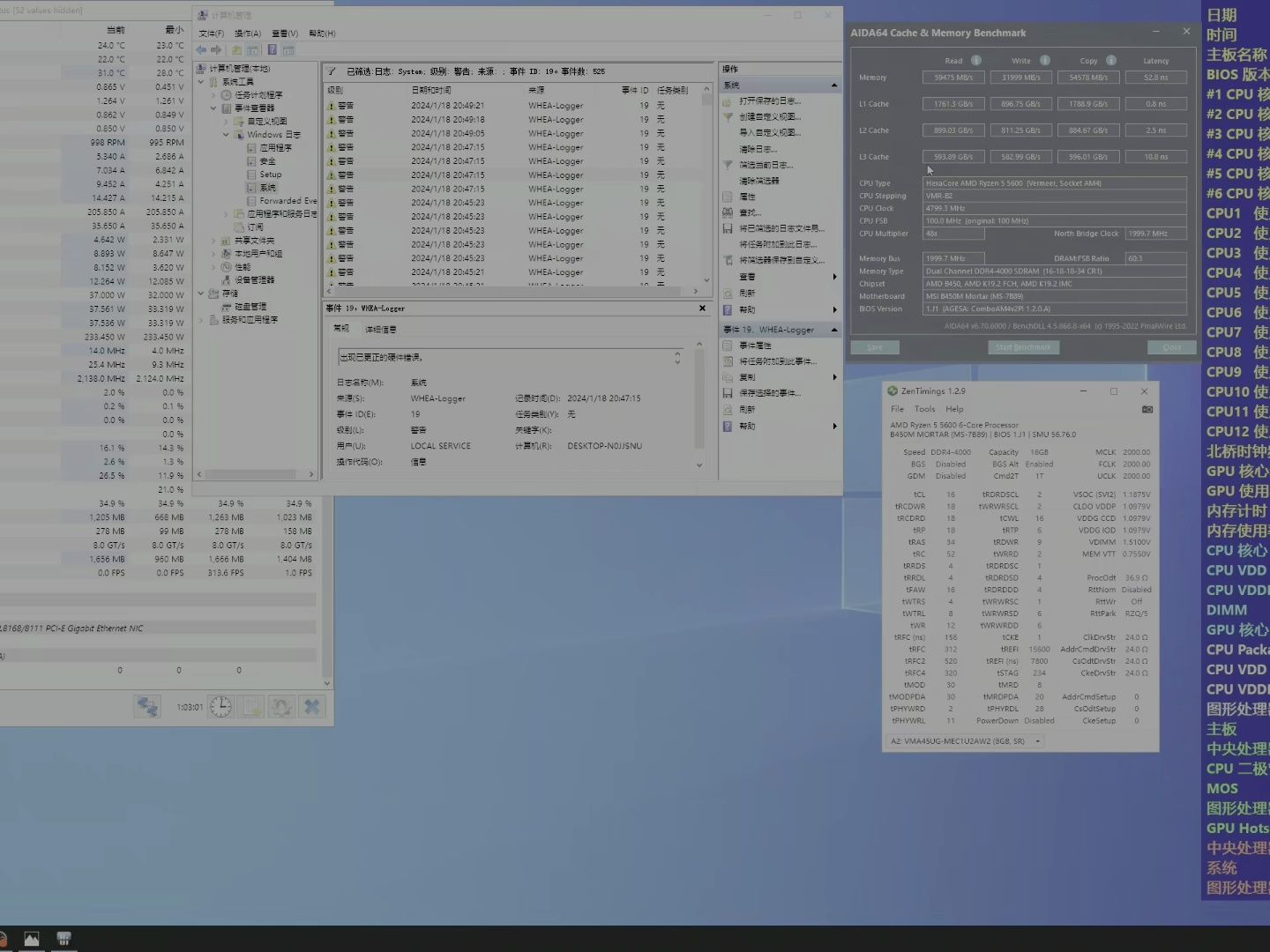This screenshot has height=952, width=1270.
Task: Expand the 共享文件夹 tree node
Action: pos(213,241)
